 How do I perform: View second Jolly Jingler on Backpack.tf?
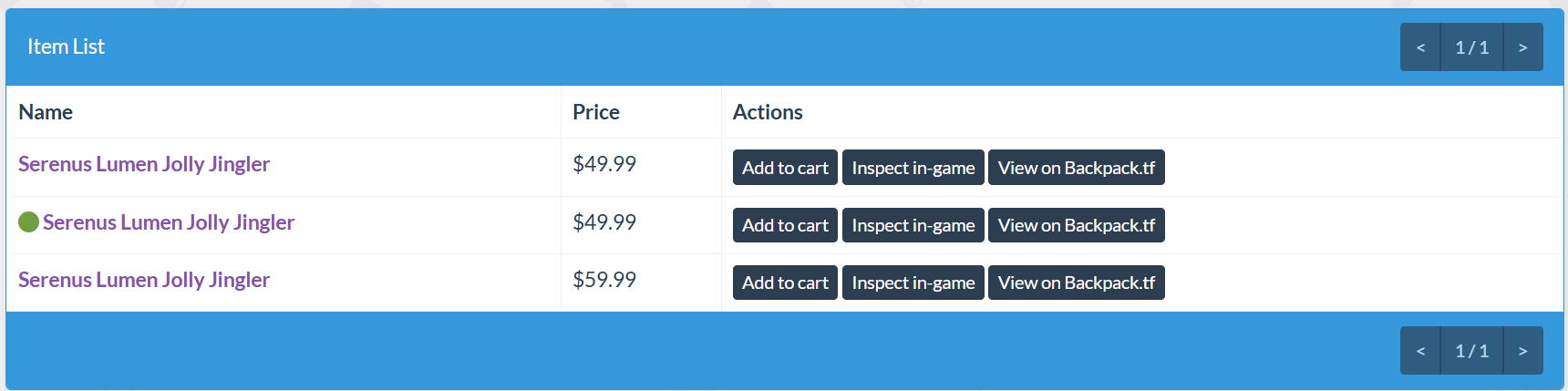(x=1077, y=225)
